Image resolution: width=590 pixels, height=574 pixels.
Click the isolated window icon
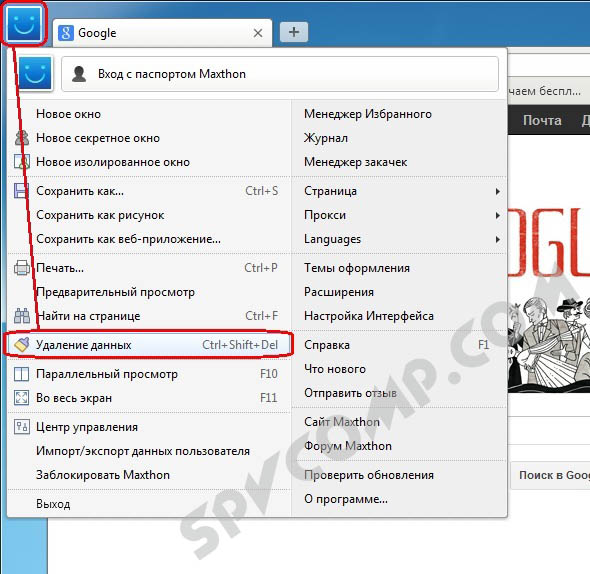[22, 162]
